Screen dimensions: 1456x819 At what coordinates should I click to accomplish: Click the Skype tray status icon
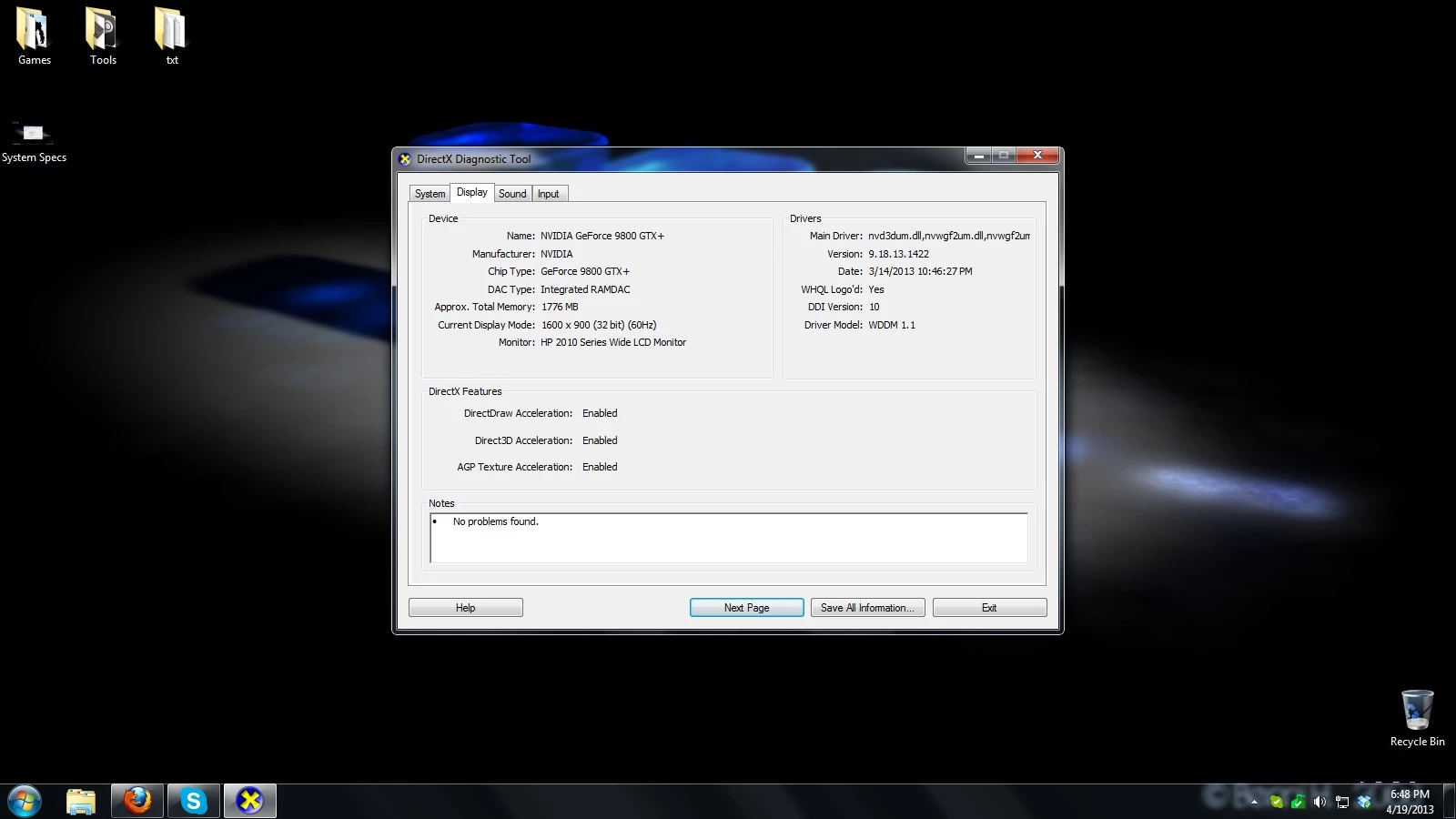click(1276, 802)
